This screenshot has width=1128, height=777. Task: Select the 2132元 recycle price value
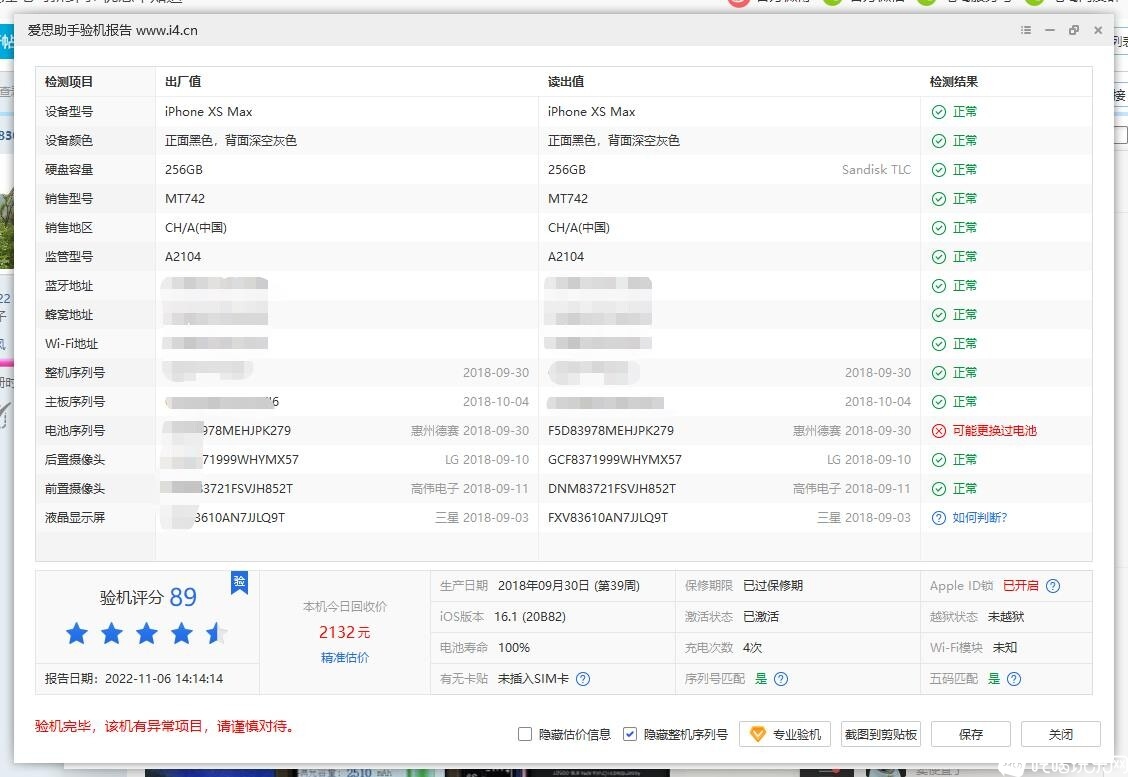(x=345, y=632)
